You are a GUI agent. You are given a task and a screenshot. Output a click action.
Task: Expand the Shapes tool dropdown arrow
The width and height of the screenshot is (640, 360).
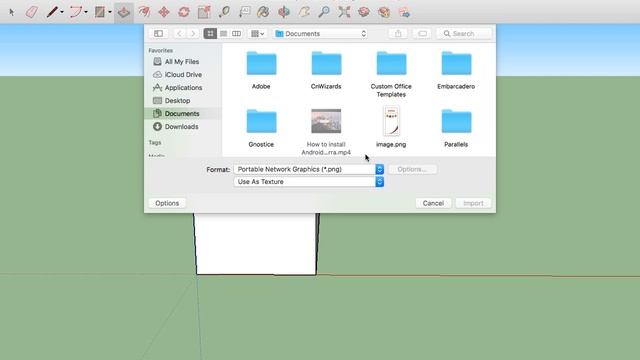point(110,12)
